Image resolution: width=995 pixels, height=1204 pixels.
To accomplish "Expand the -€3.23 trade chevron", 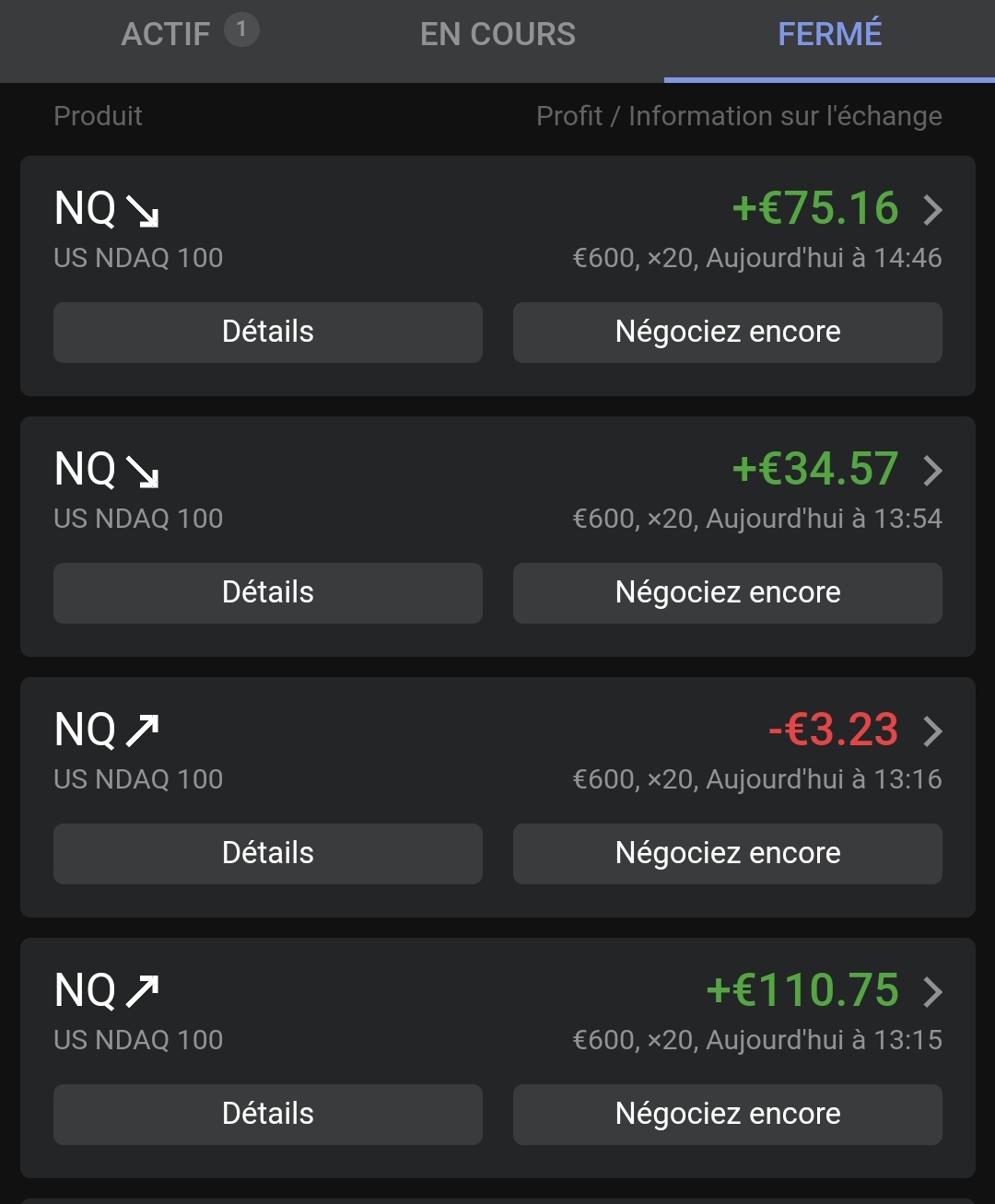I will [932, 731].
